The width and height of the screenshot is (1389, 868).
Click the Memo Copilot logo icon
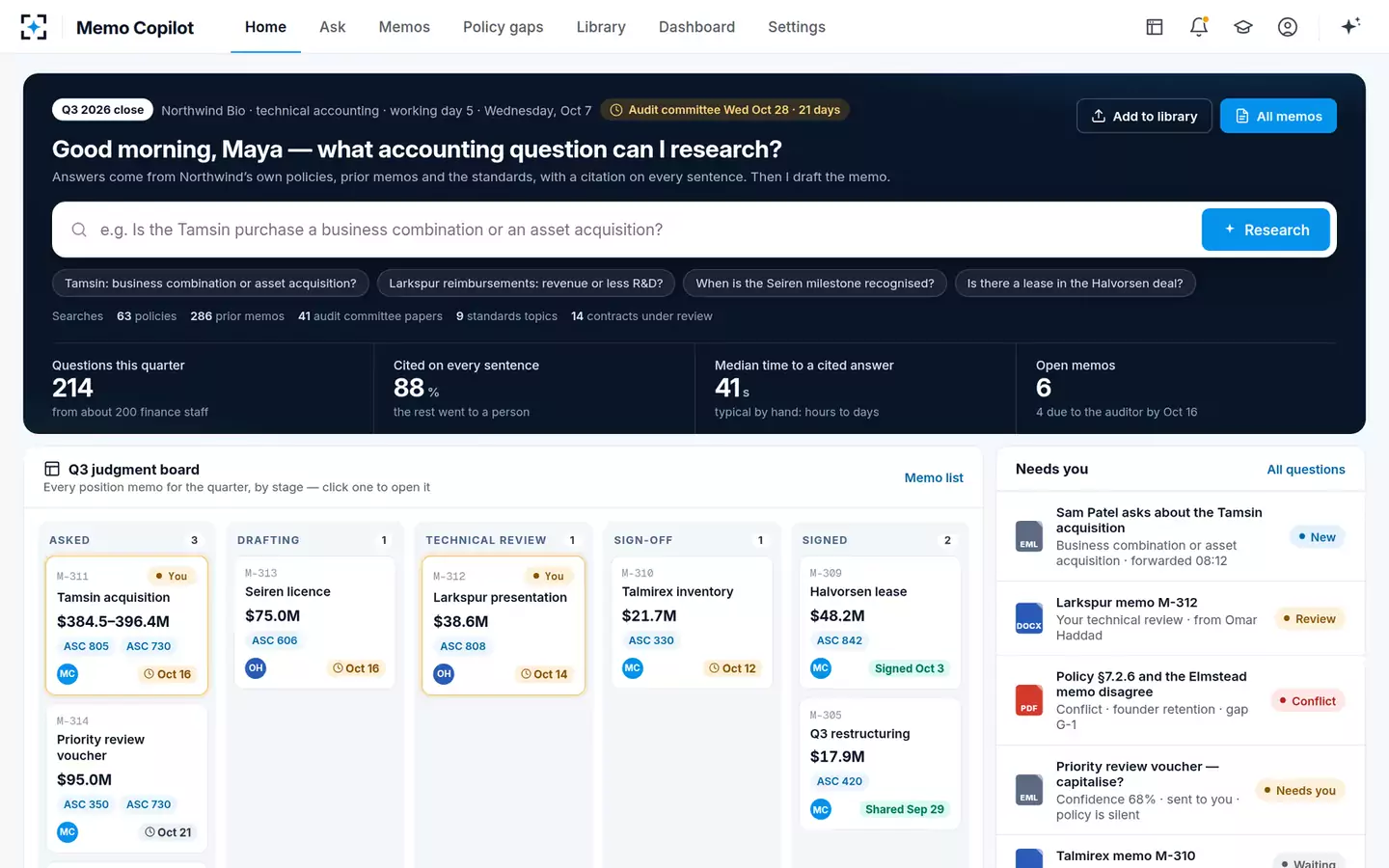tap(34, 27)
